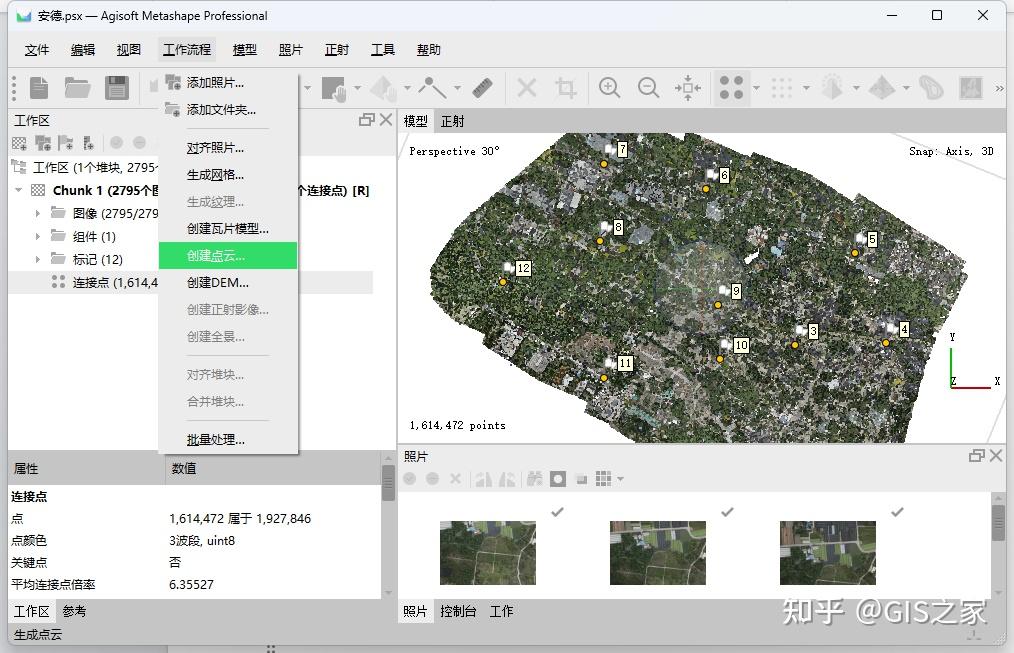Screen dimensions: 1014x653
Task: Click the New document icon in toolbar
Action: tap(39, 88)
